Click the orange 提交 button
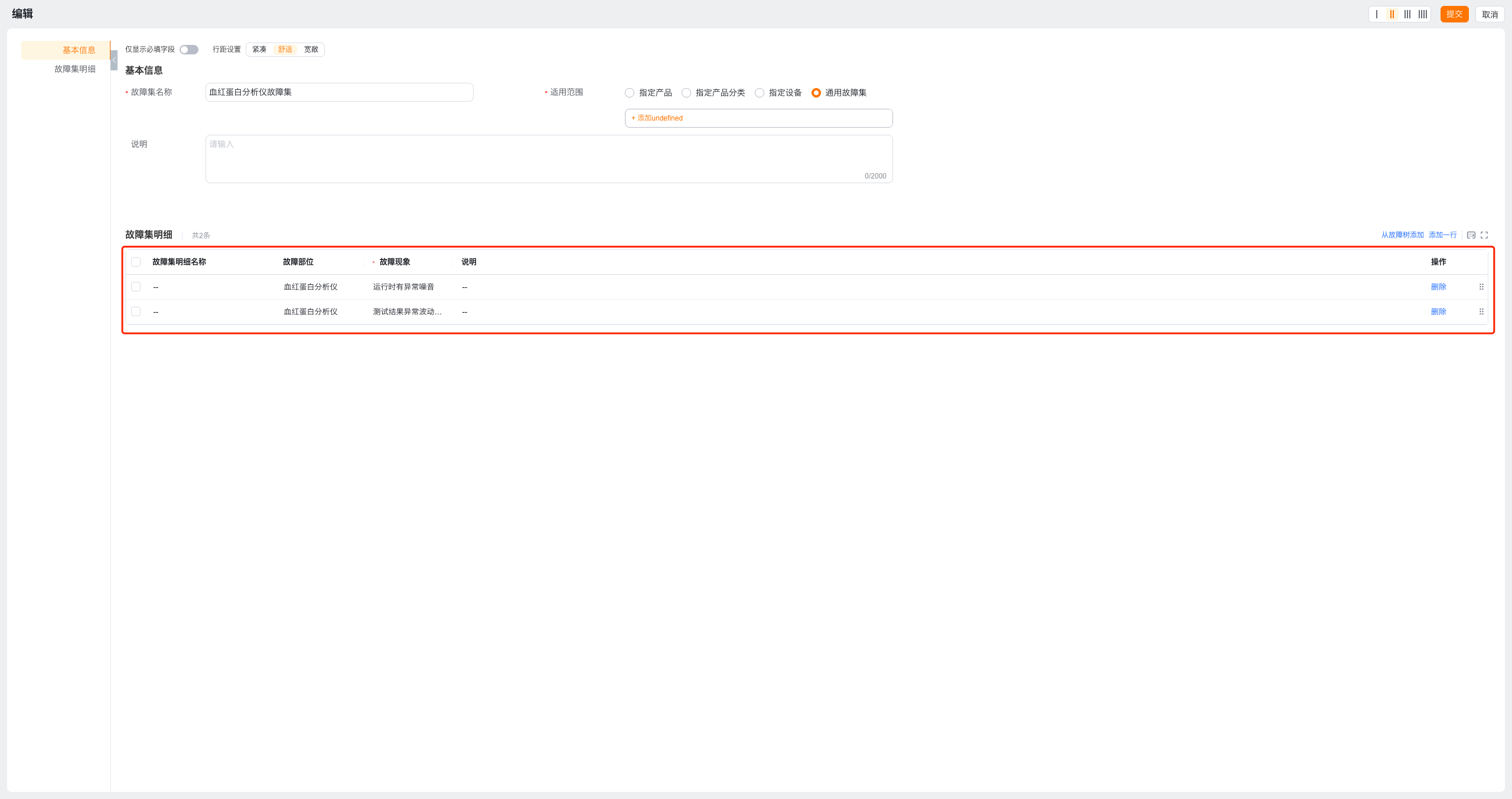 point(1454,14)
